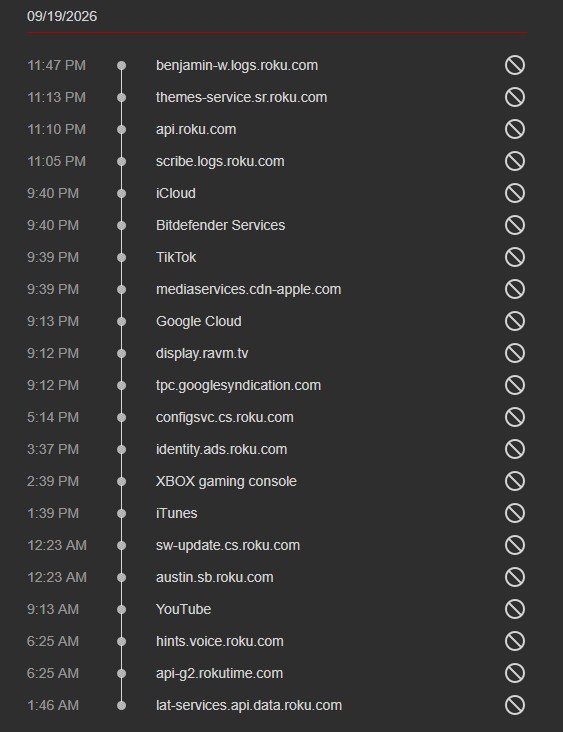Viewport: 563px width, 732px height.
Task: Block the iTunes entry
Action: click(515, 513)
